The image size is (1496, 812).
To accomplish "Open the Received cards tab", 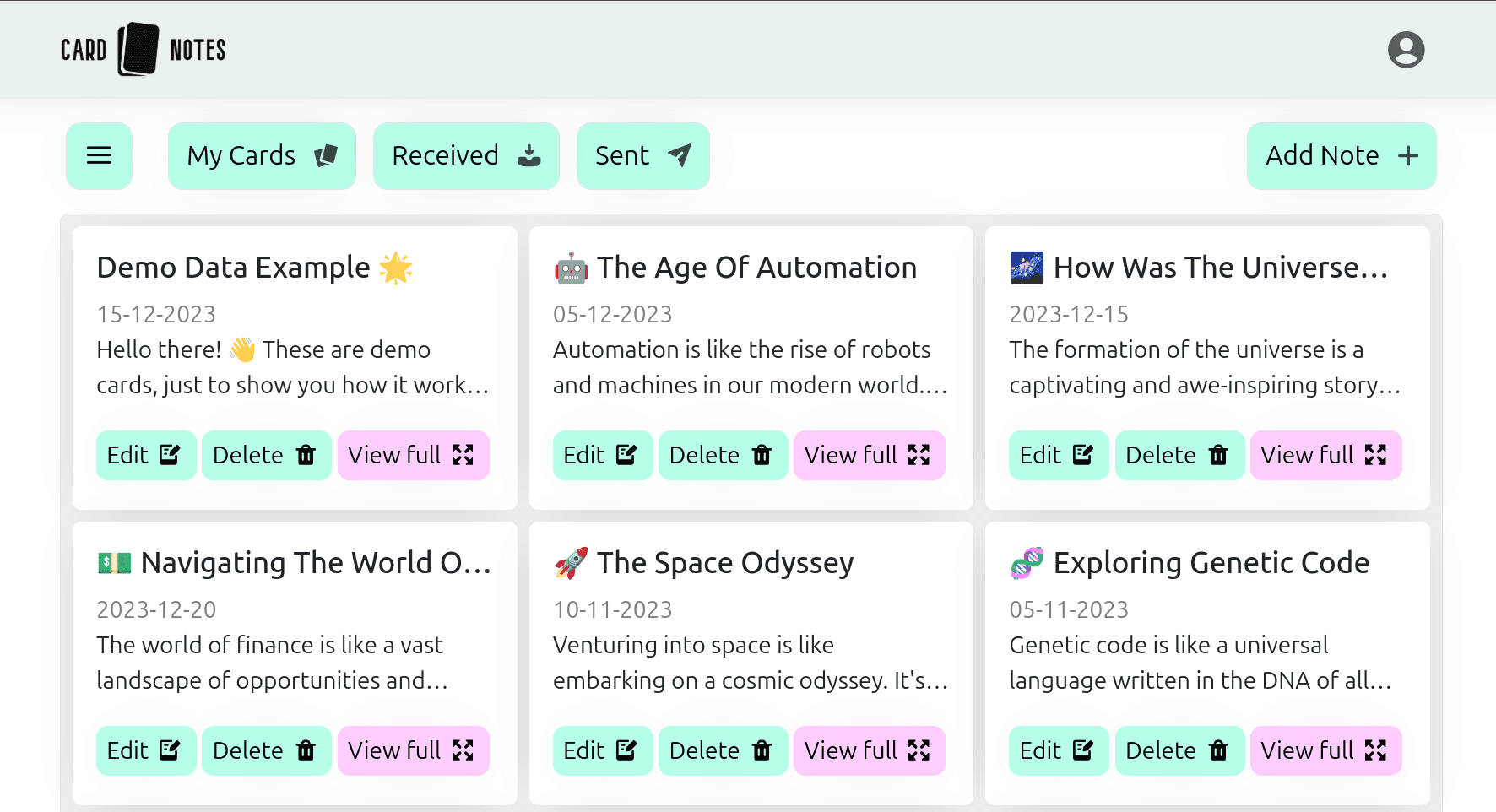I will click(x=465, y=156).
